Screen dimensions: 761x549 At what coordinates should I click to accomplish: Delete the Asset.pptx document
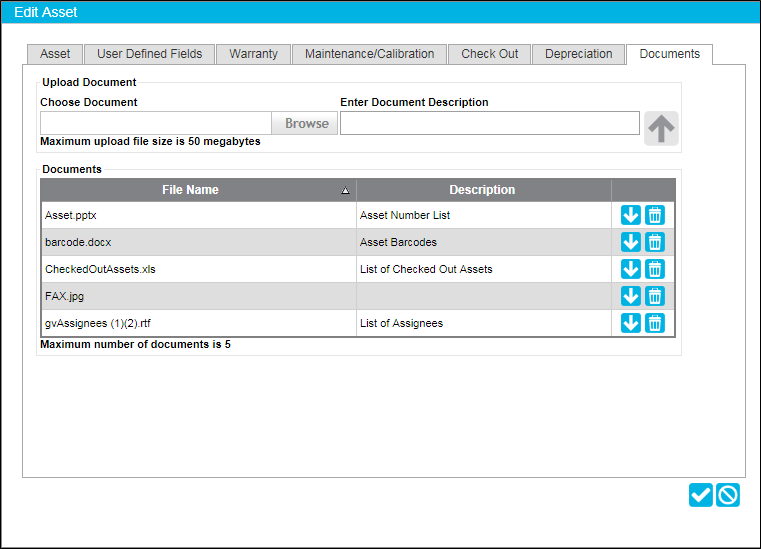655,215
